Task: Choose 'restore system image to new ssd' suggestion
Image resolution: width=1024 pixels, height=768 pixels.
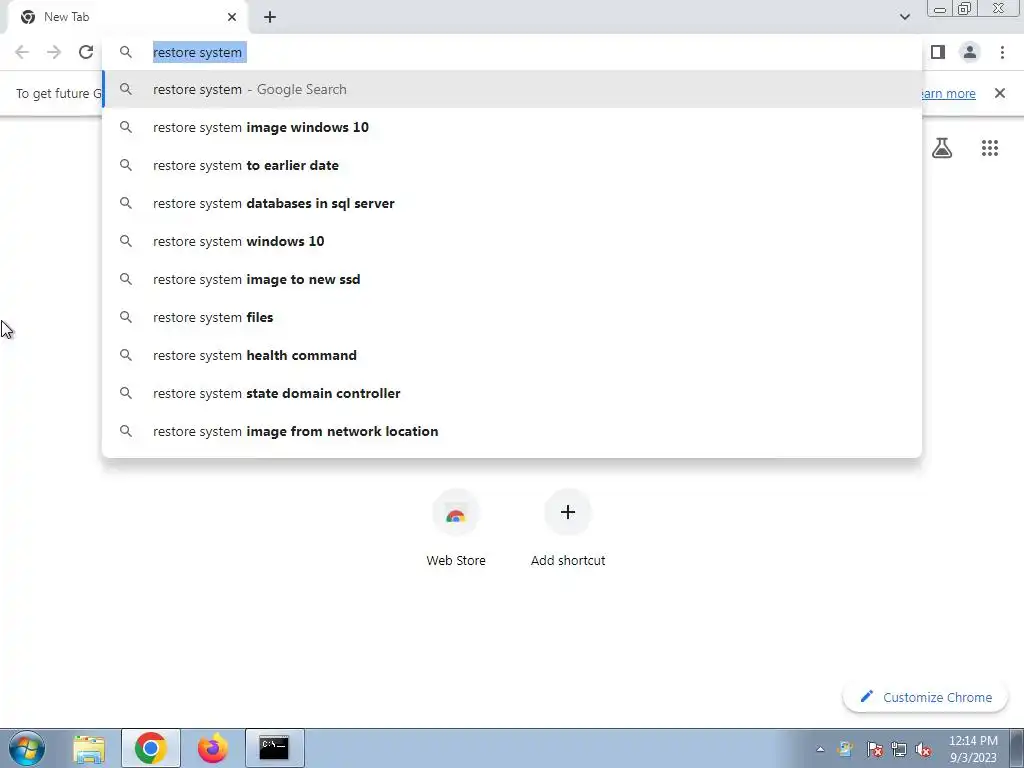Action: click(x=512, y=280)
